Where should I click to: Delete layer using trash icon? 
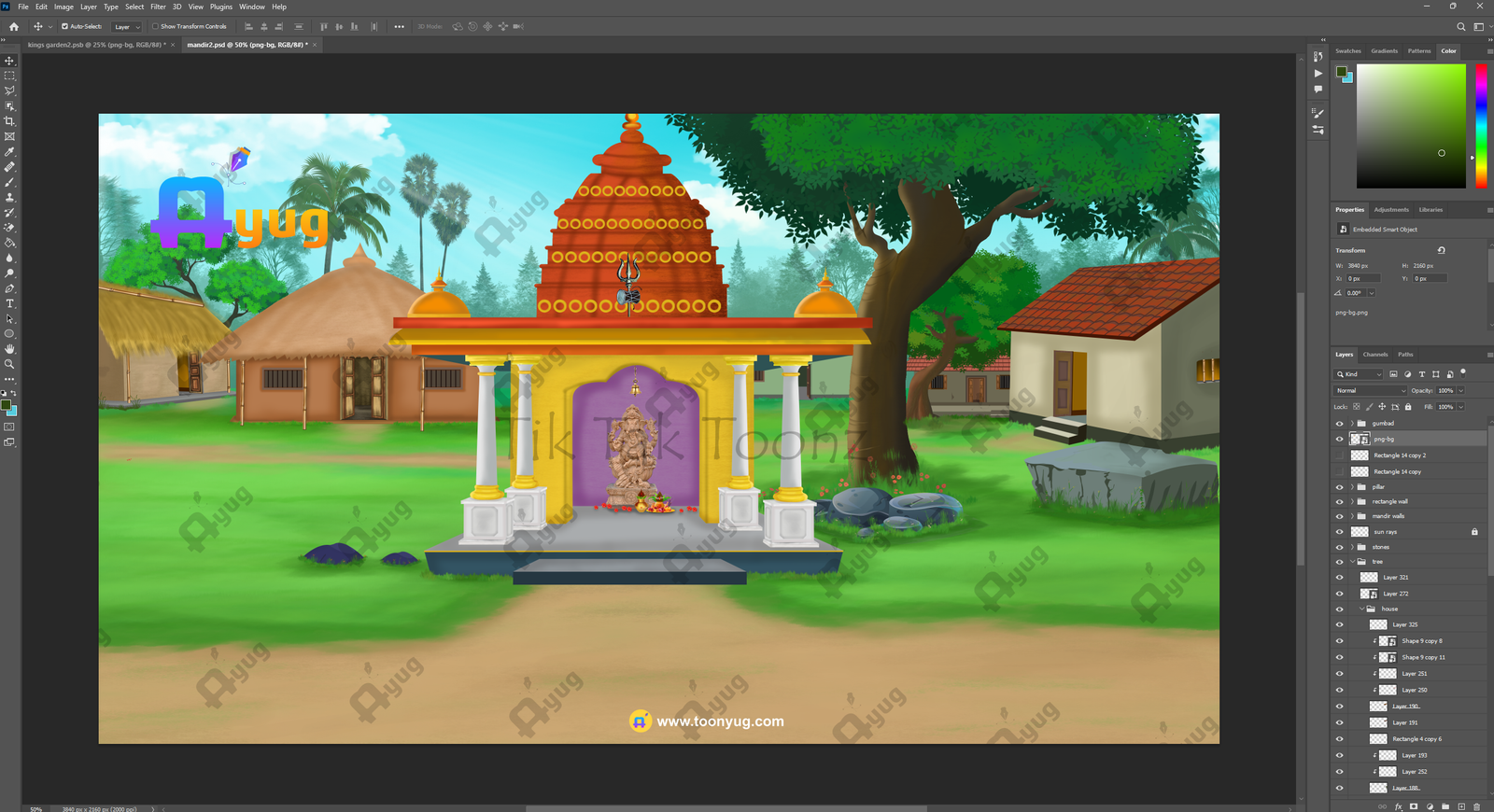(1476, 806)
